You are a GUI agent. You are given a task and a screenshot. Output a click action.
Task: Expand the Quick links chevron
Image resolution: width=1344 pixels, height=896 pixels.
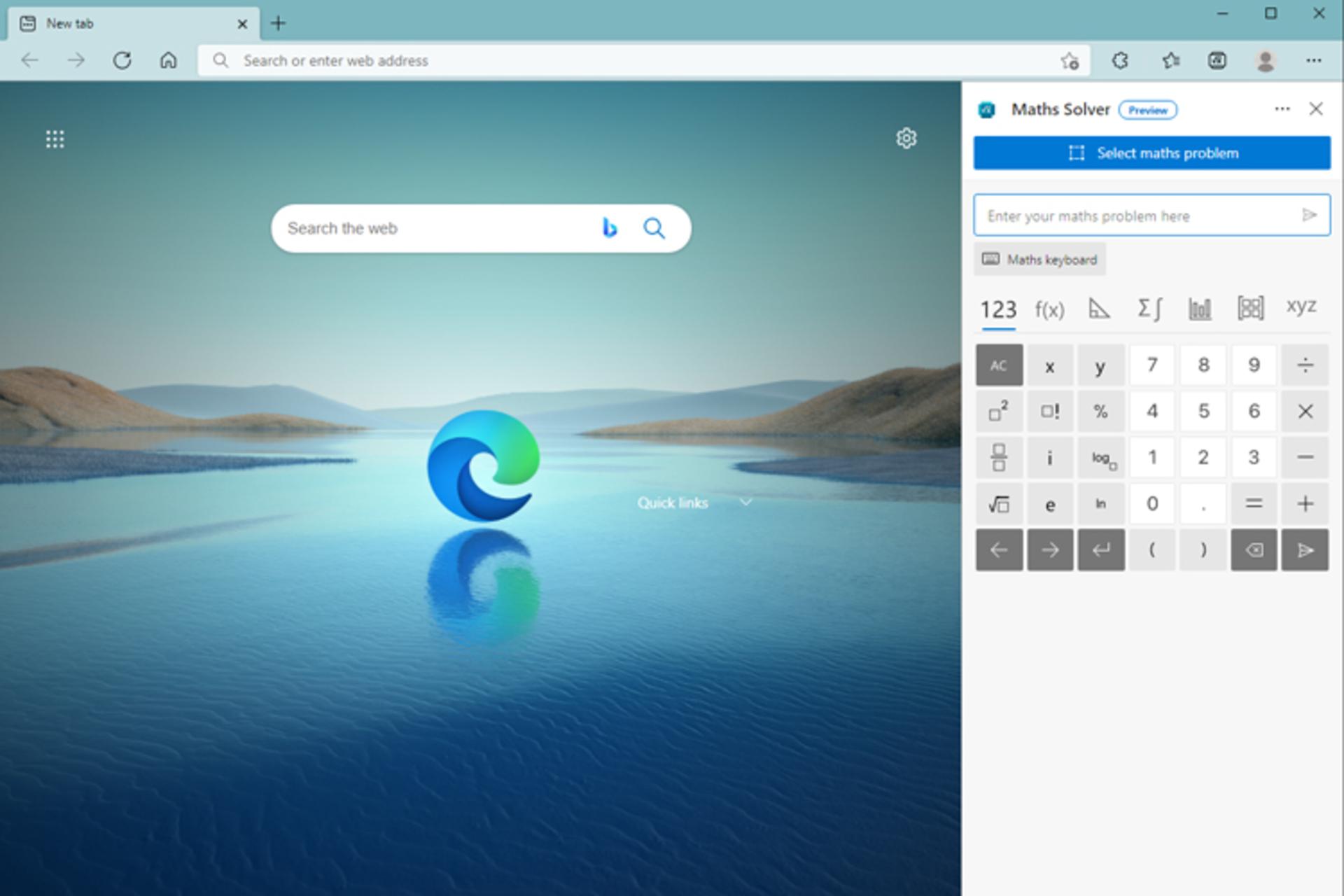[x=746, y=503]
